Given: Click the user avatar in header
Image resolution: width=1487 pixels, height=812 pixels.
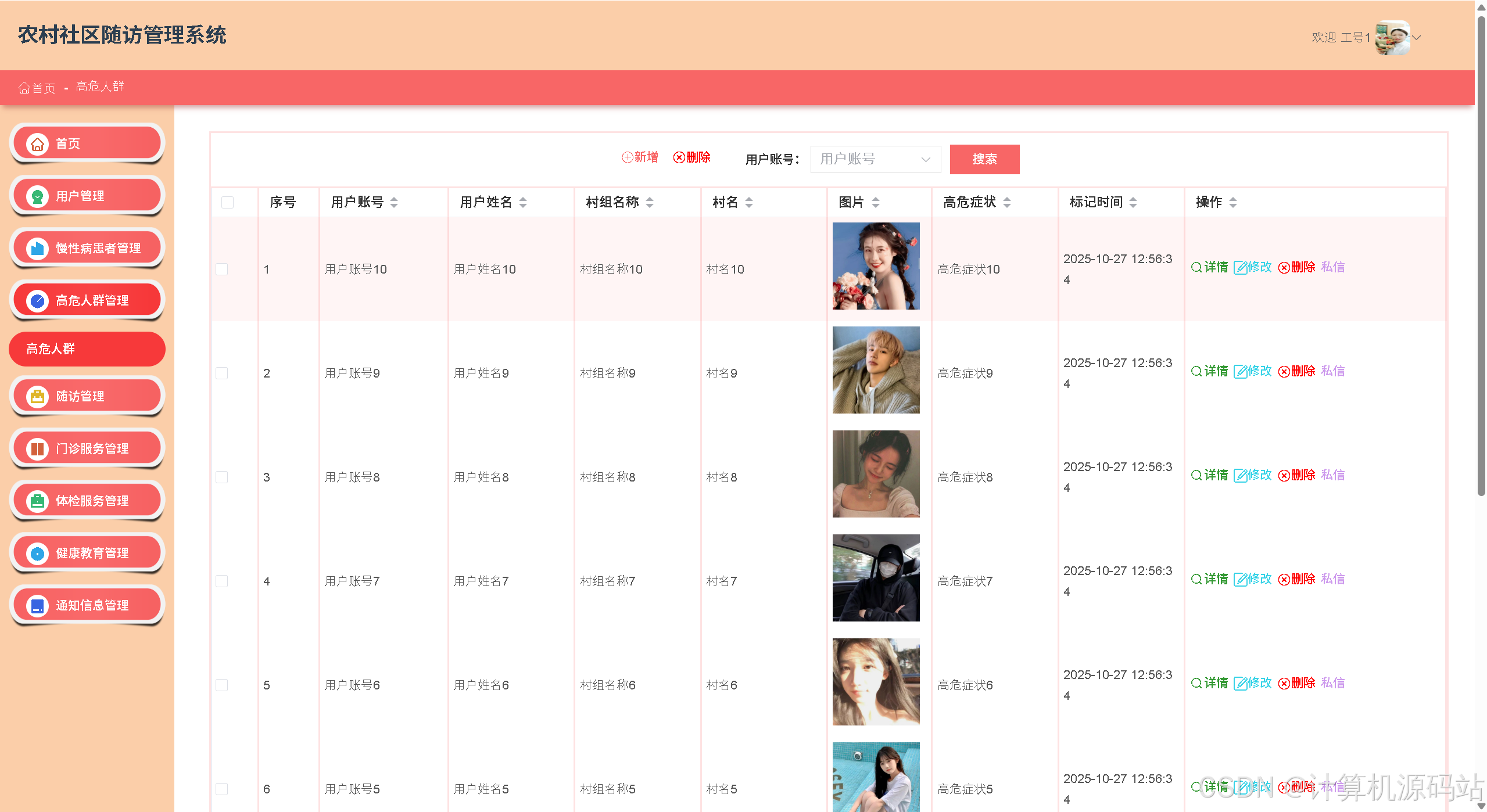Looking at the screenshot, I should tap(1392, 38).
